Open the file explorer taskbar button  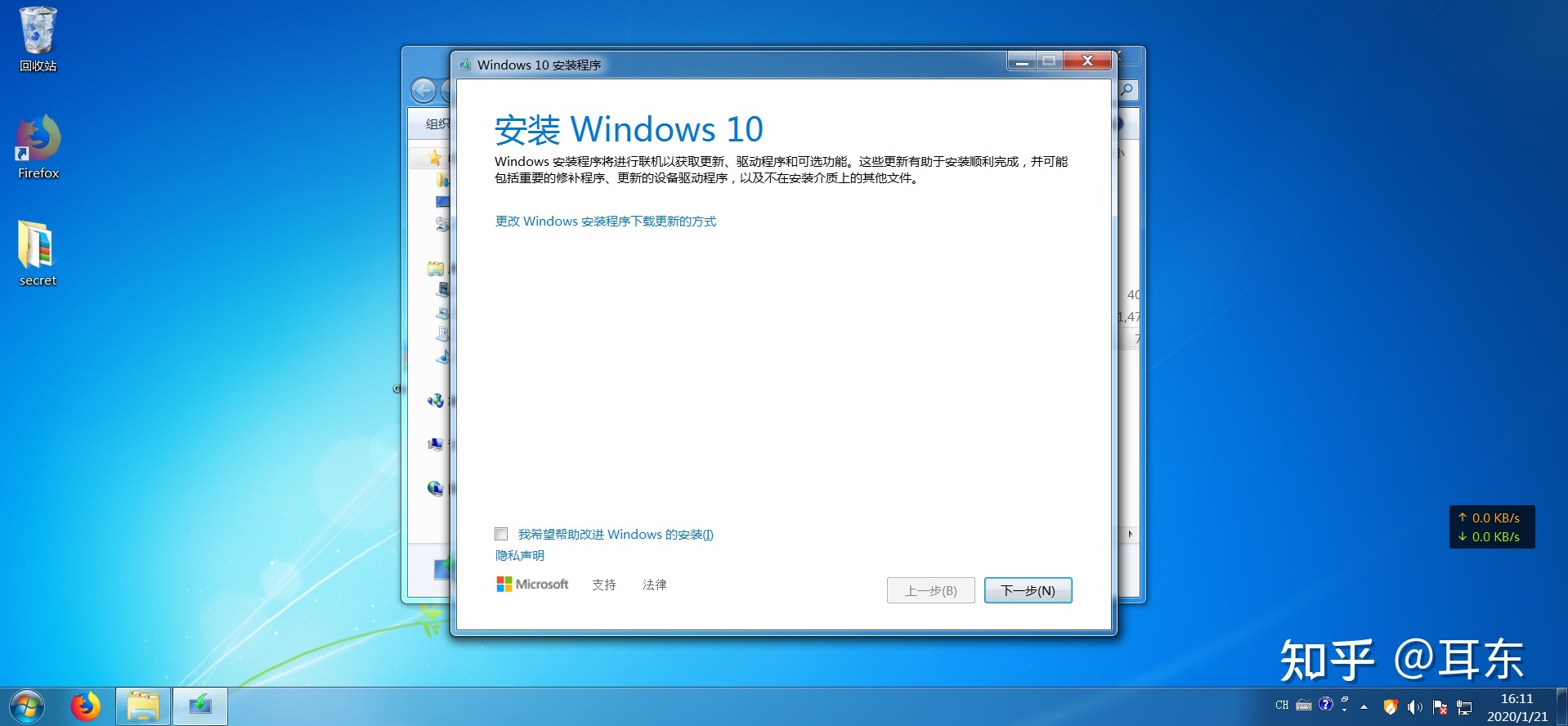(x=143, y=706)
